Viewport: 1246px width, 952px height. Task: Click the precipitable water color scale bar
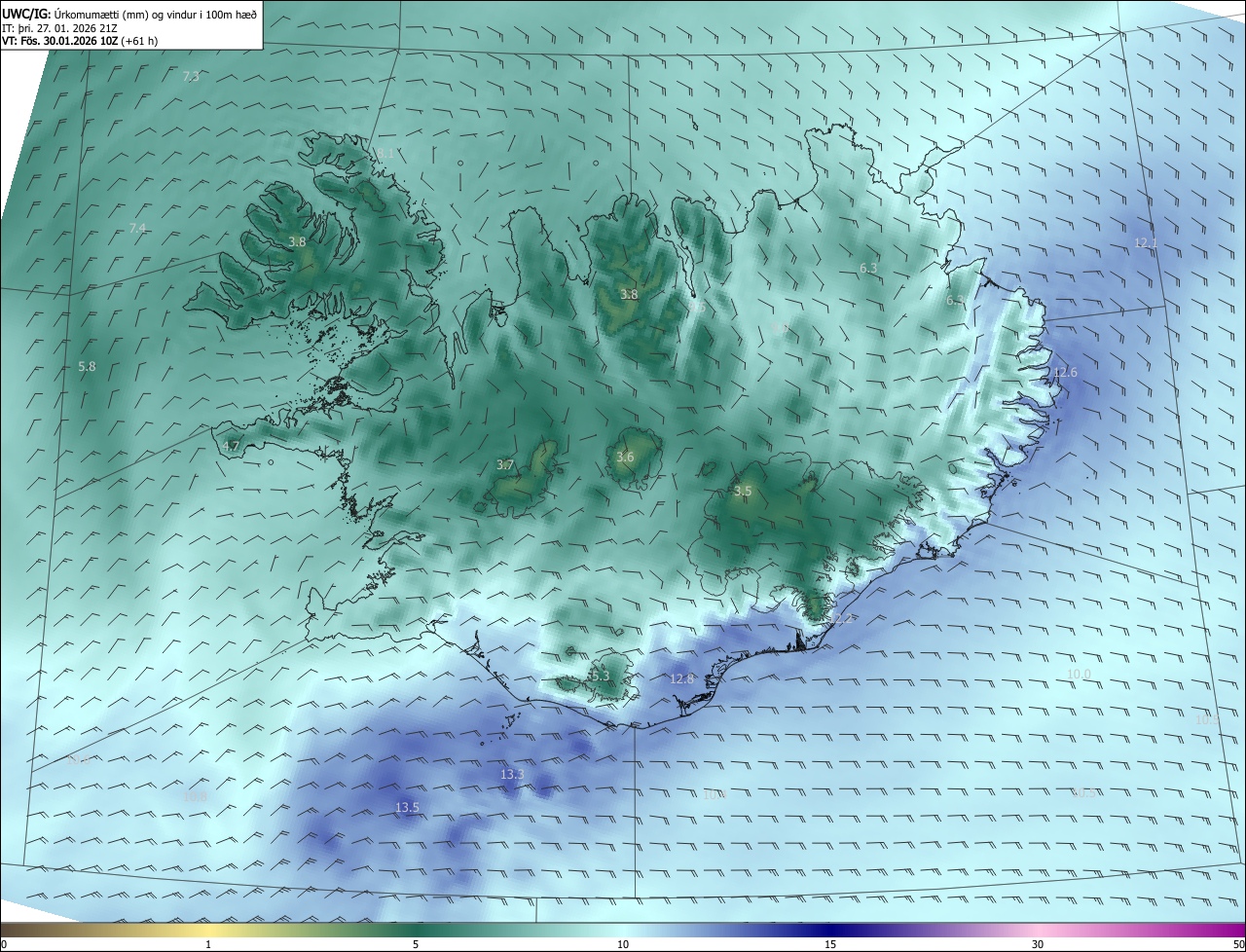623,930
